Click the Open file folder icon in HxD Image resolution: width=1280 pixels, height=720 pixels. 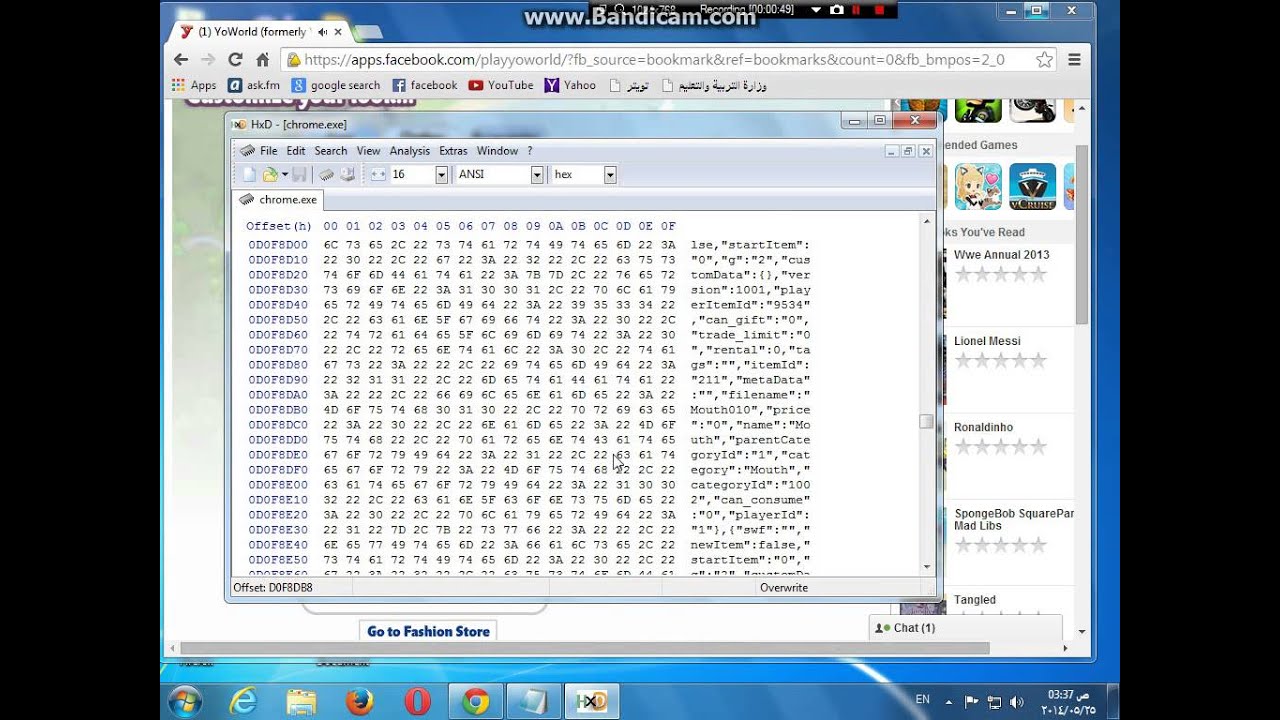pos(270,174)
